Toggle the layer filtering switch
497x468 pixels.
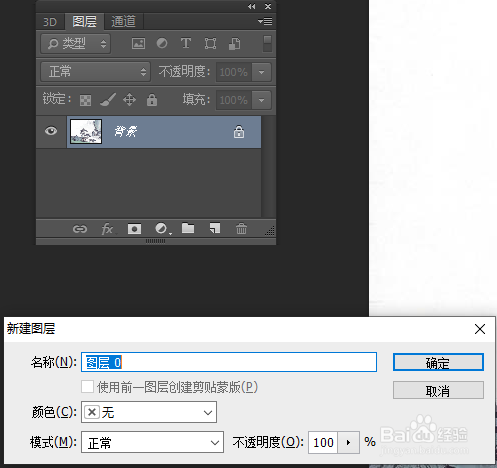(x=267, y=44)
